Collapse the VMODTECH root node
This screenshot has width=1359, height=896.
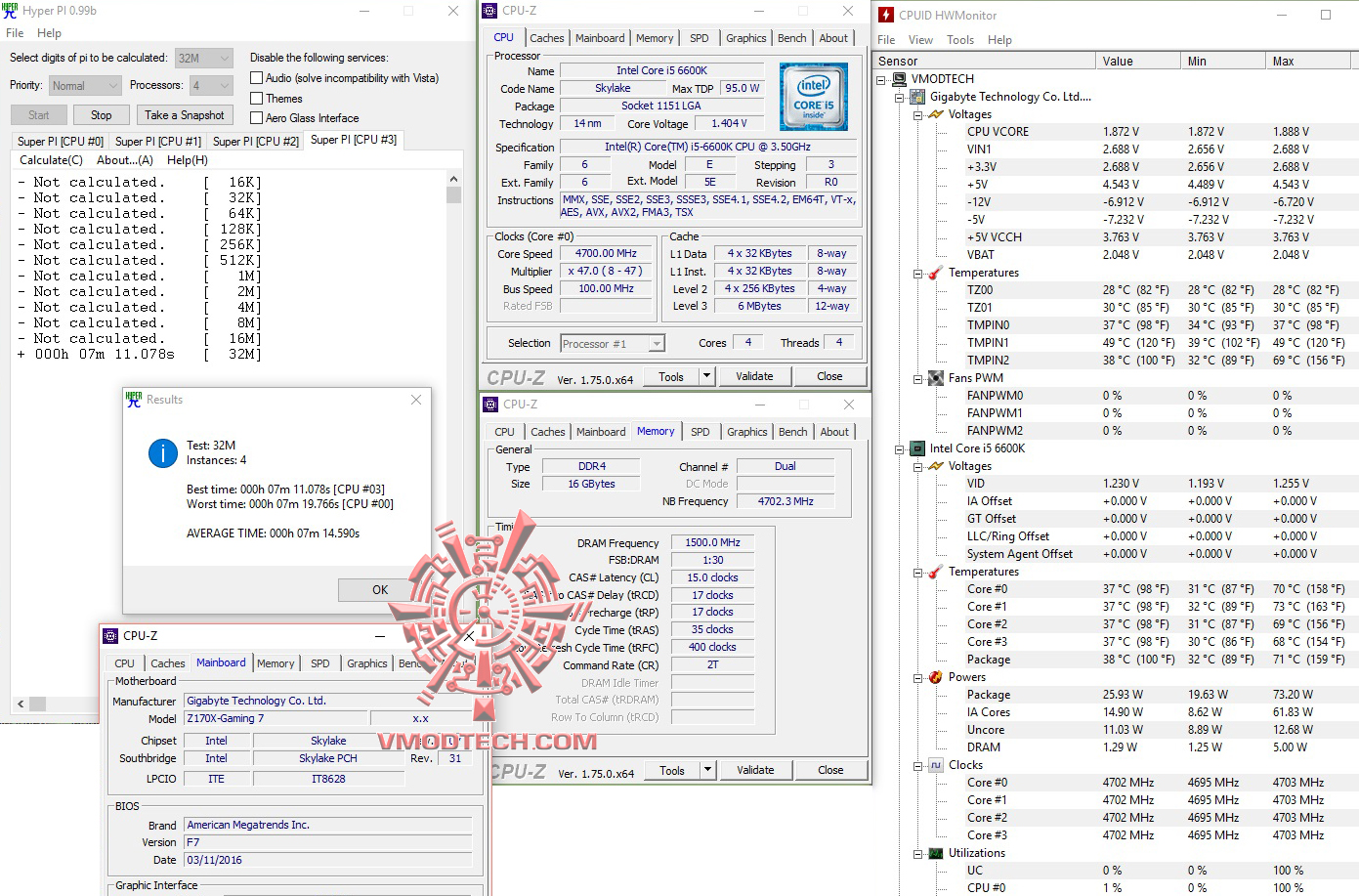click(x=881, y=79)
